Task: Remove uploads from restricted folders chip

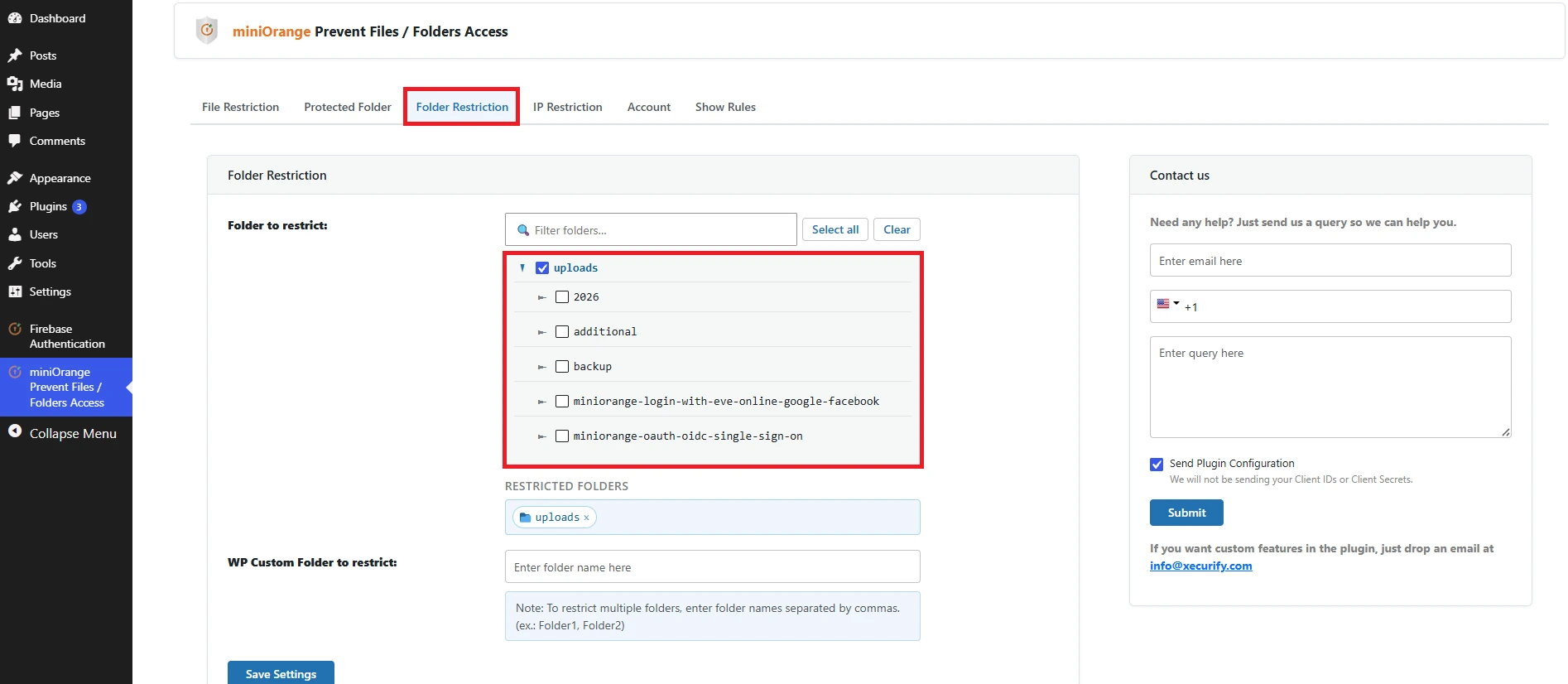Action: pos(587,518)
